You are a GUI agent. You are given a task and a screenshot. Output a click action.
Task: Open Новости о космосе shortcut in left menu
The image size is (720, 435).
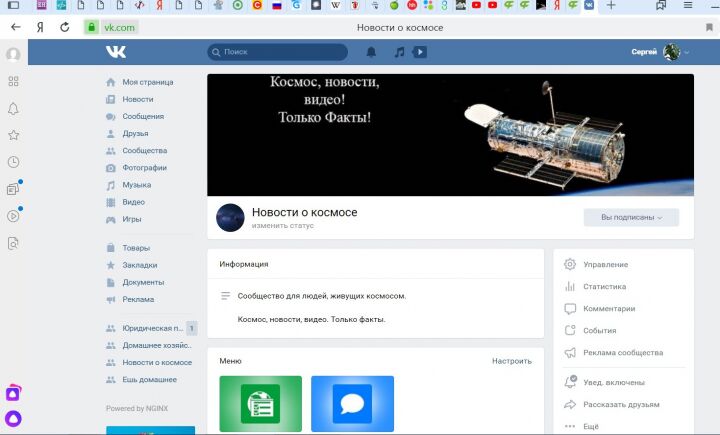point(157,362)
